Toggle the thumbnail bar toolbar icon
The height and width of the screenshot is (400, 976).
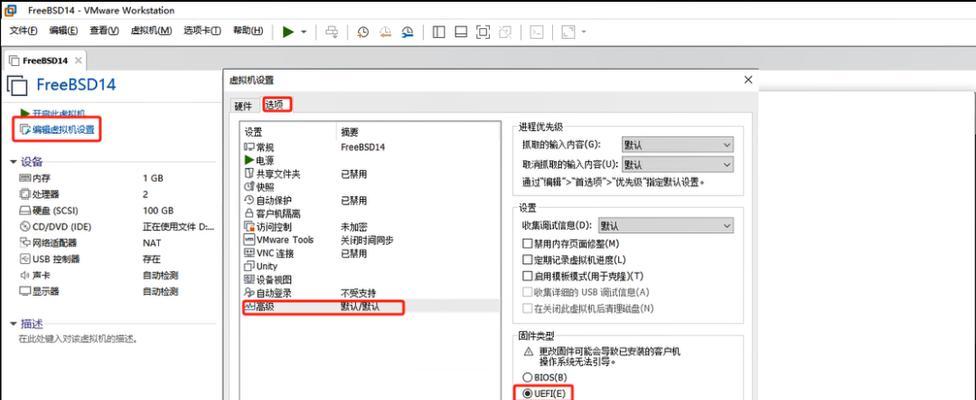pyautogui.click(x=461, y=32)
